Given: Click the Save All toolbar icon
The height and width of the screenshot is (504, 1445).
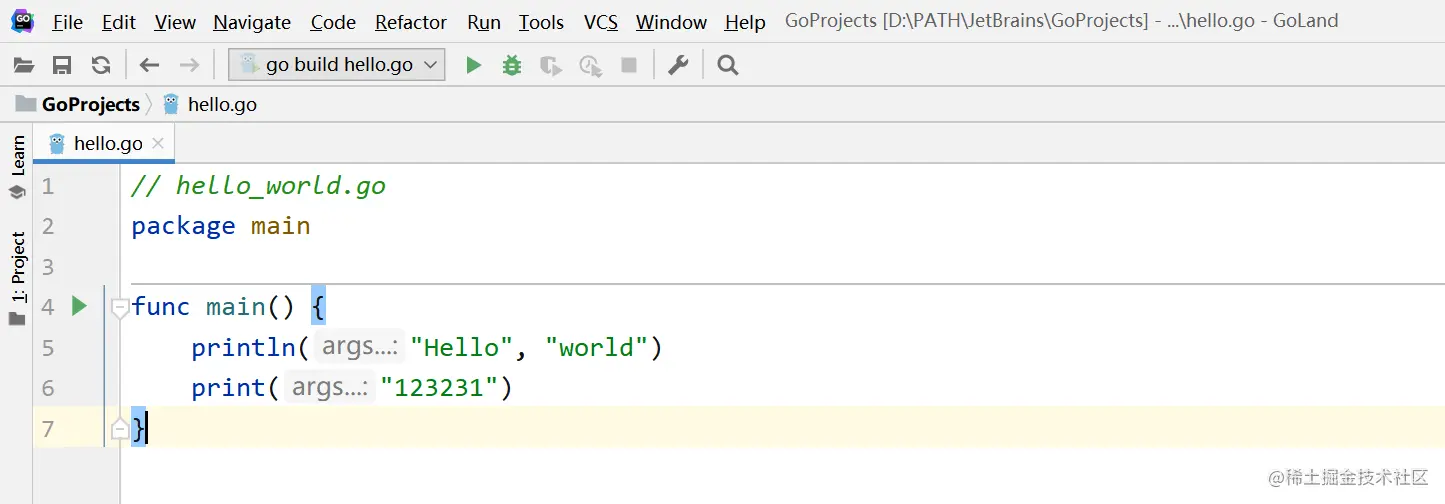Looking at the screenshot, I should coord(62,66).
